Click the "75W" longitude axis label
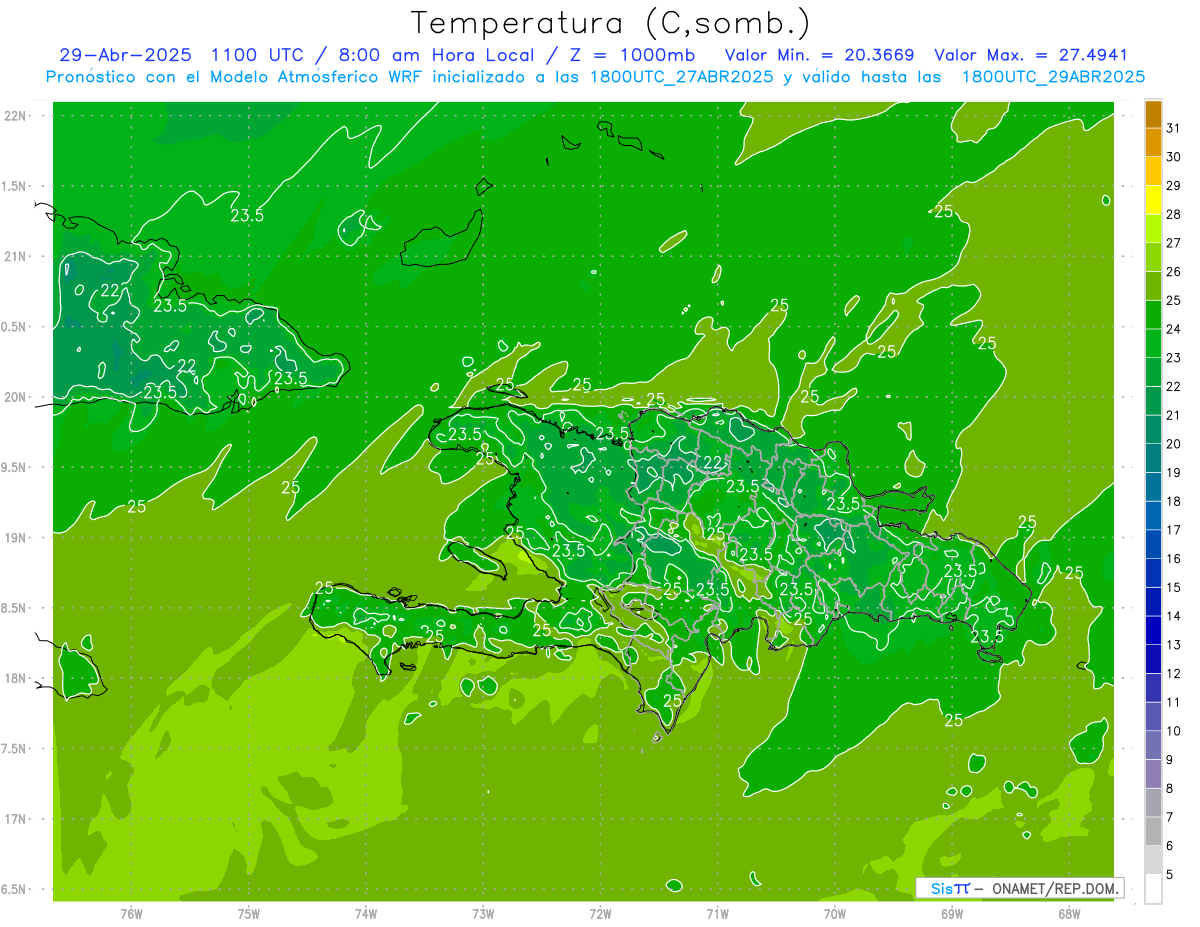 click(x=249, y=914)
